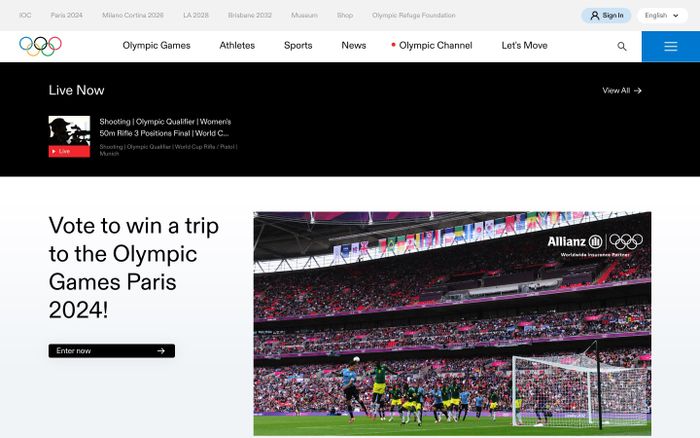Open the Olympic Games menu
This screenshot has width=700, height=438.
(x=156, y=46)
